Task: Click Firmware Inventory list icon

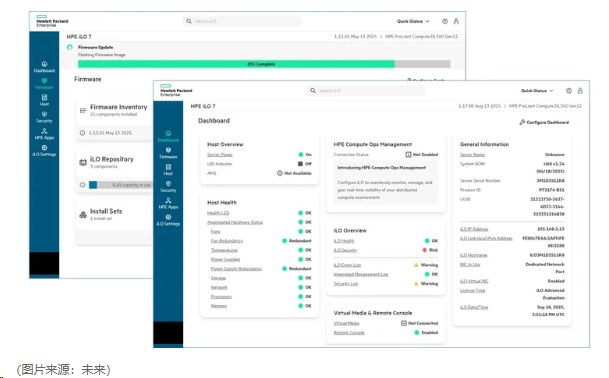Action: pyautogui.click(x=83, y=110)
